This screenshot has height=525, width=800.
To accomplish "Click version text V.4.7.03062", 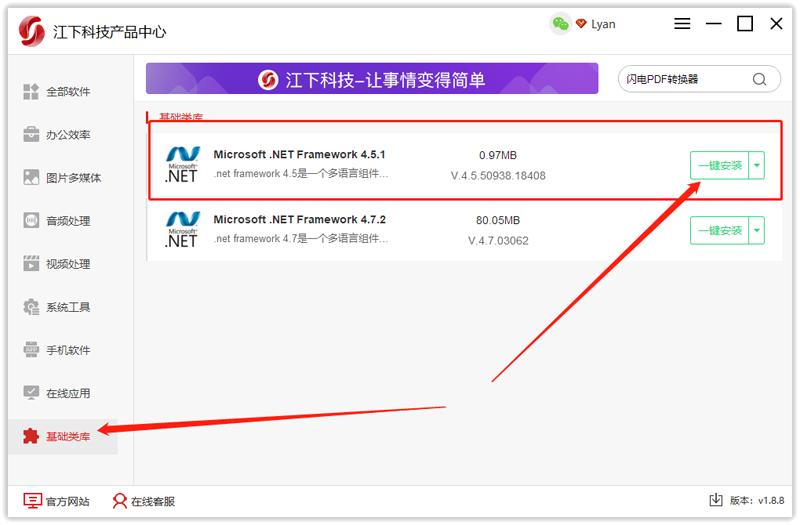I will [x=498, y=240].
